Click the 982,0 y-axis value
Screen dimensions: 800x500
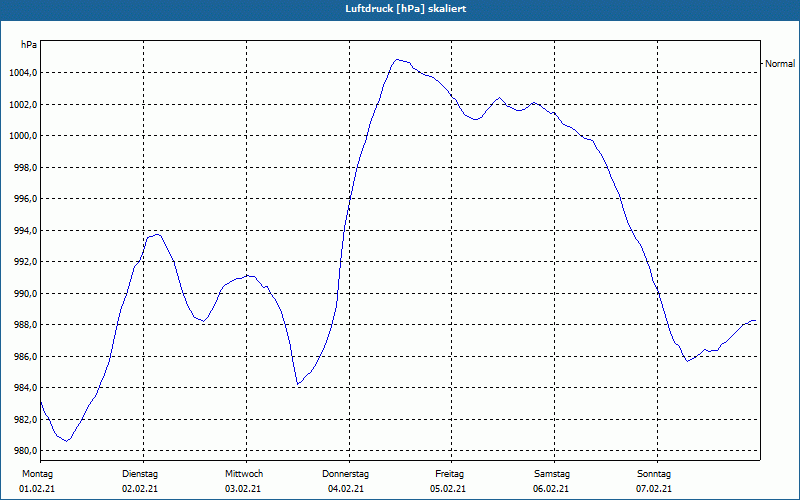(25, 419)
